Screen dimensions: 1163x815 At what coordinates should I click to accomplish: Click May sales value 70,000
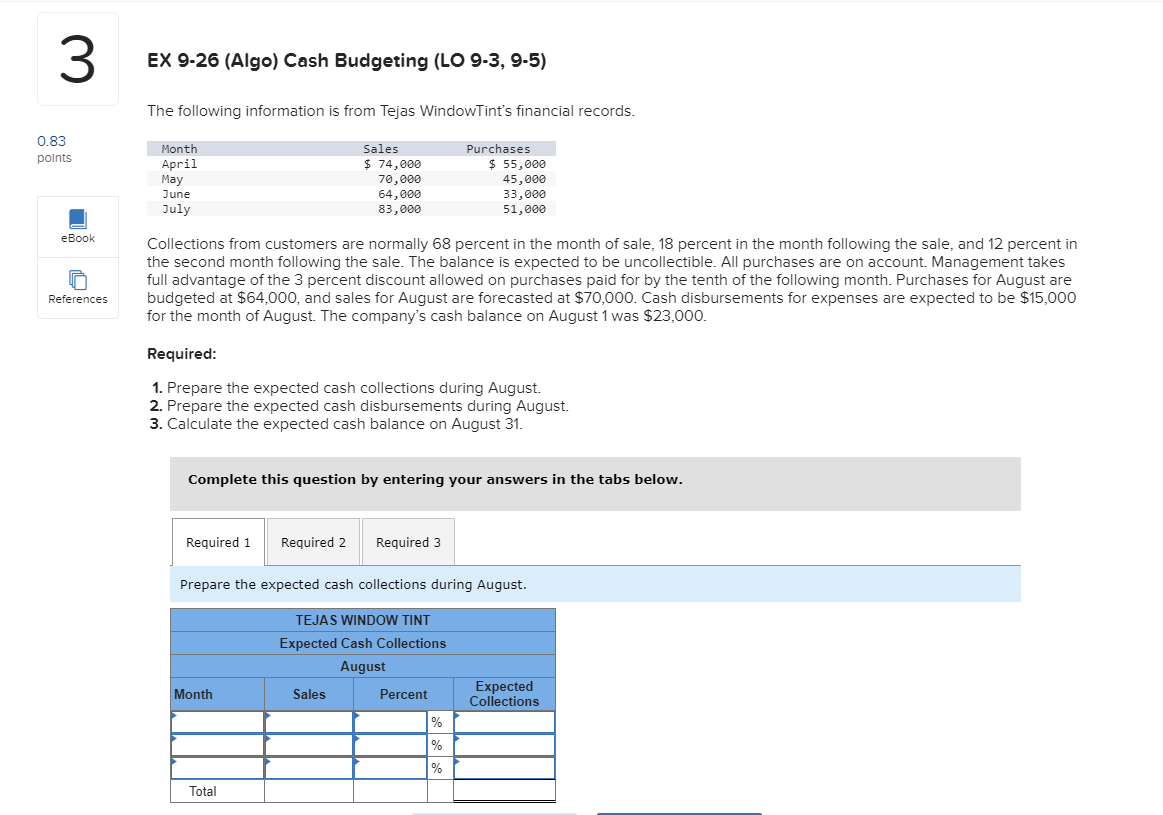399,179
